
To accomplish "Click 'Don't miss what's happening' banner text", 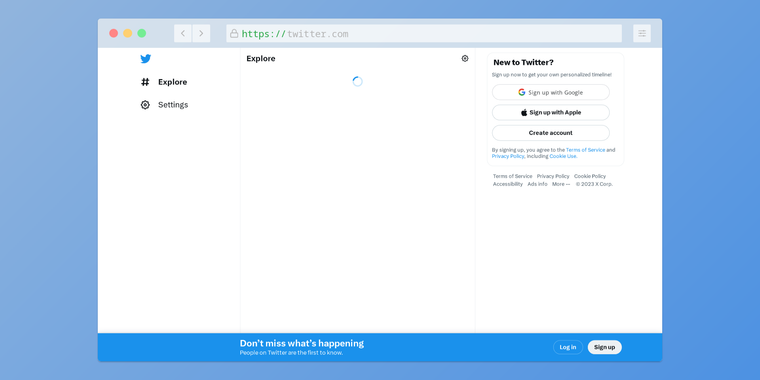I will pos(301,343).
